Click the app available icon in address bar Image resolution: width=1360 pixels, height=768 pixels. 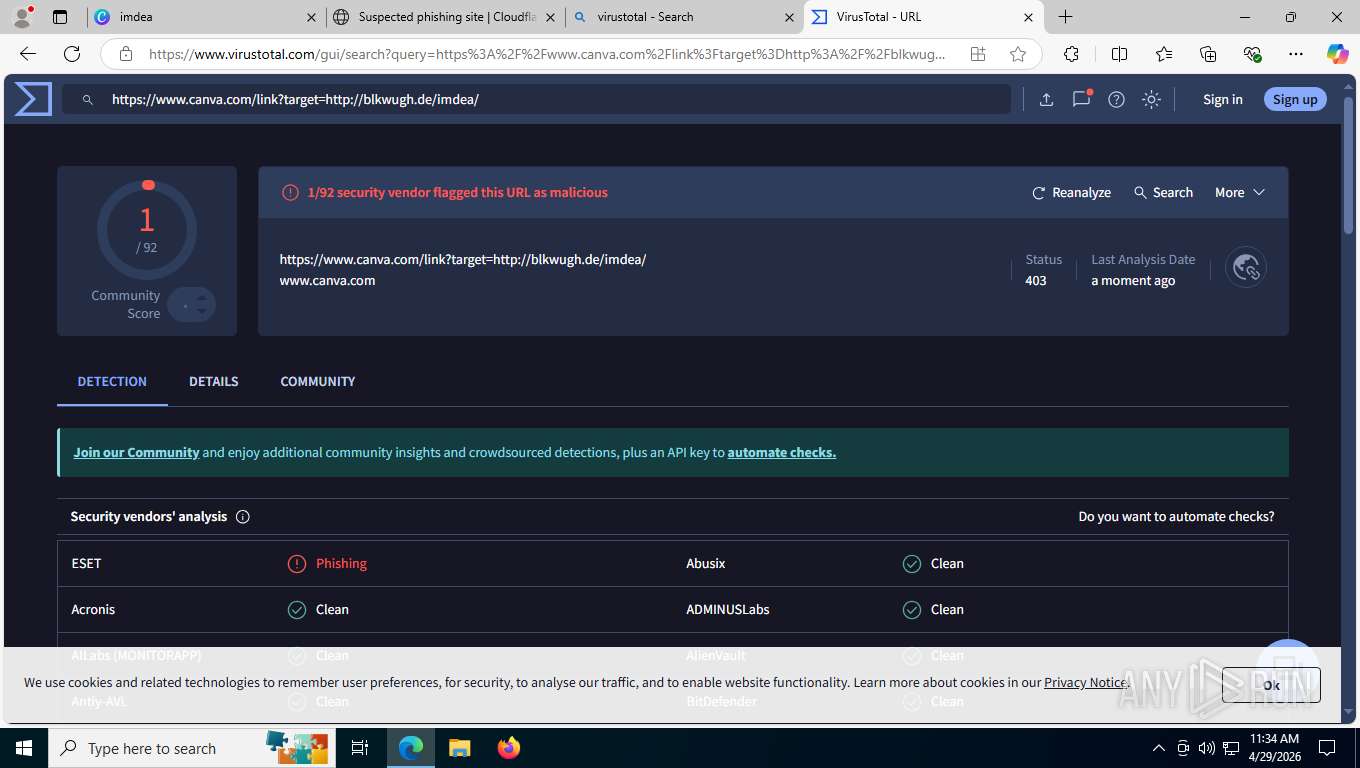point(978,54)
